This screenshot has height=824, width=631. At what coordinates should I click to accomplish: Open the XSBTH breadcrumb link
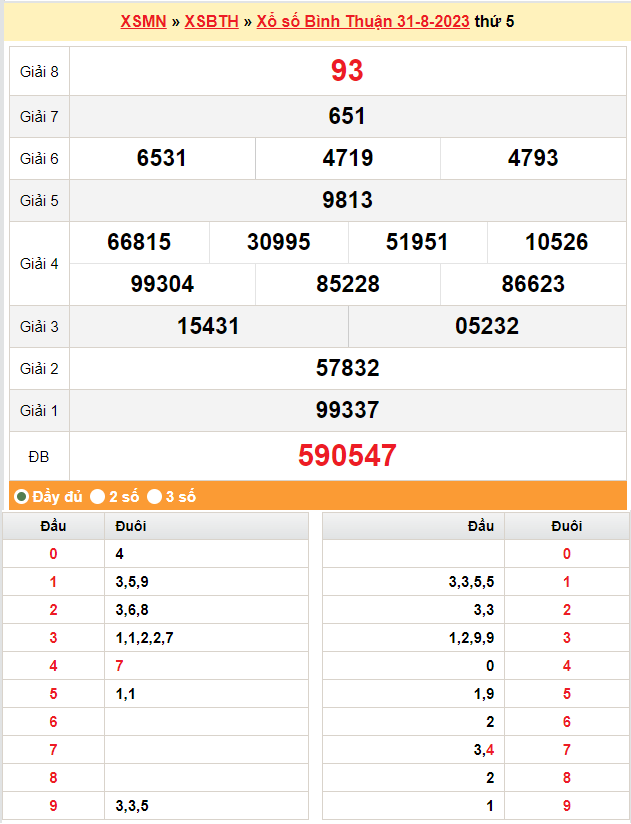[x=211, y=21]
